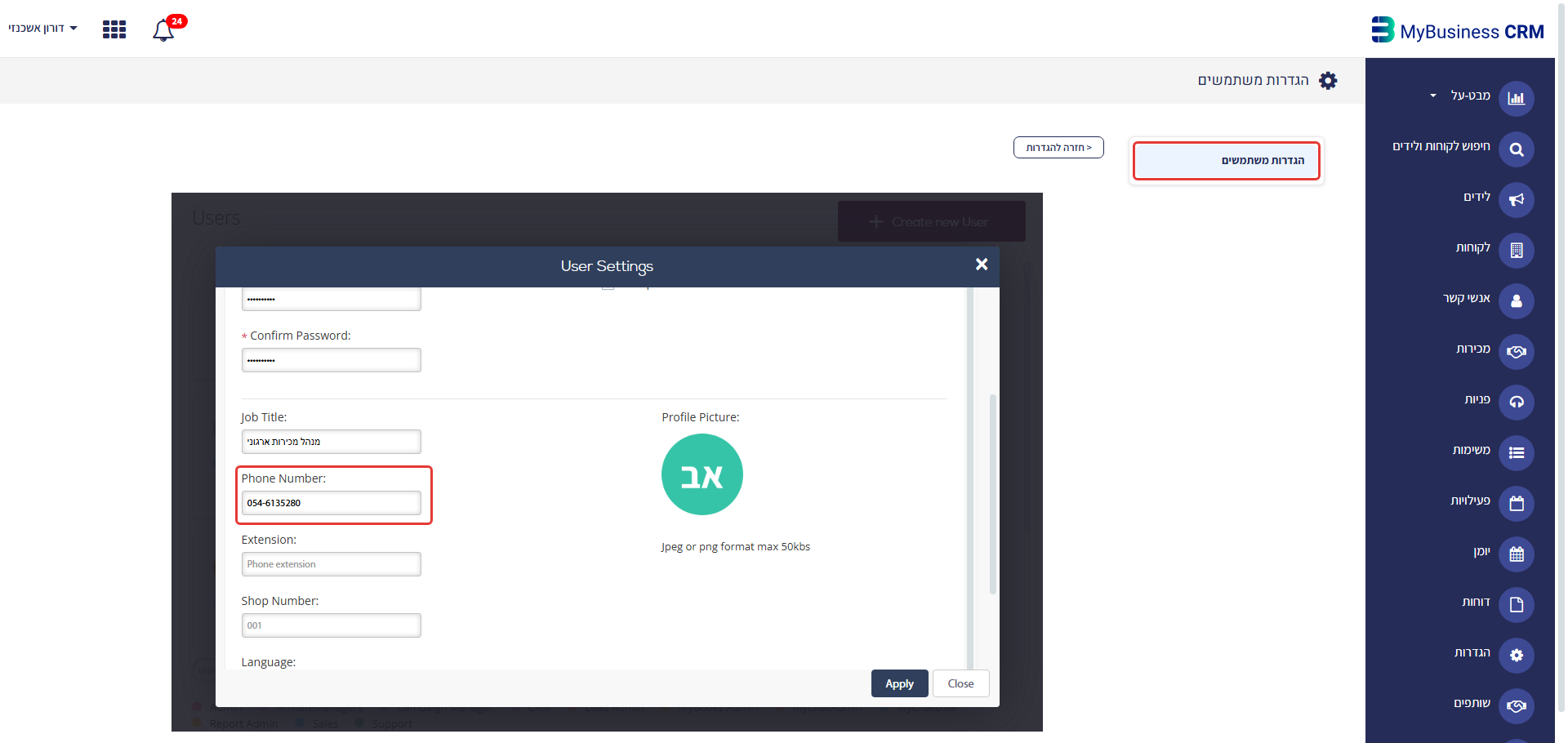Click the Confirm Password field

[331, 360]
